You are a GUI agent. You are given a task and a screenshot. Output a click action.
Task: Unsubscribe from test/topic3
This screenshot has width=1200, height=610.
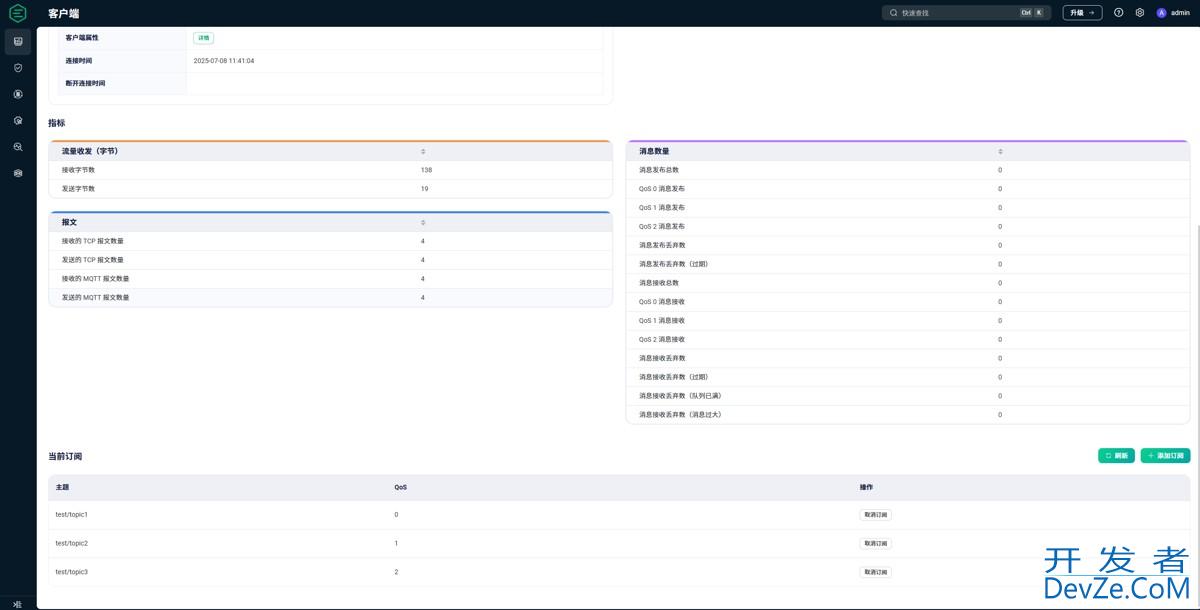click(x=875, y=572)
